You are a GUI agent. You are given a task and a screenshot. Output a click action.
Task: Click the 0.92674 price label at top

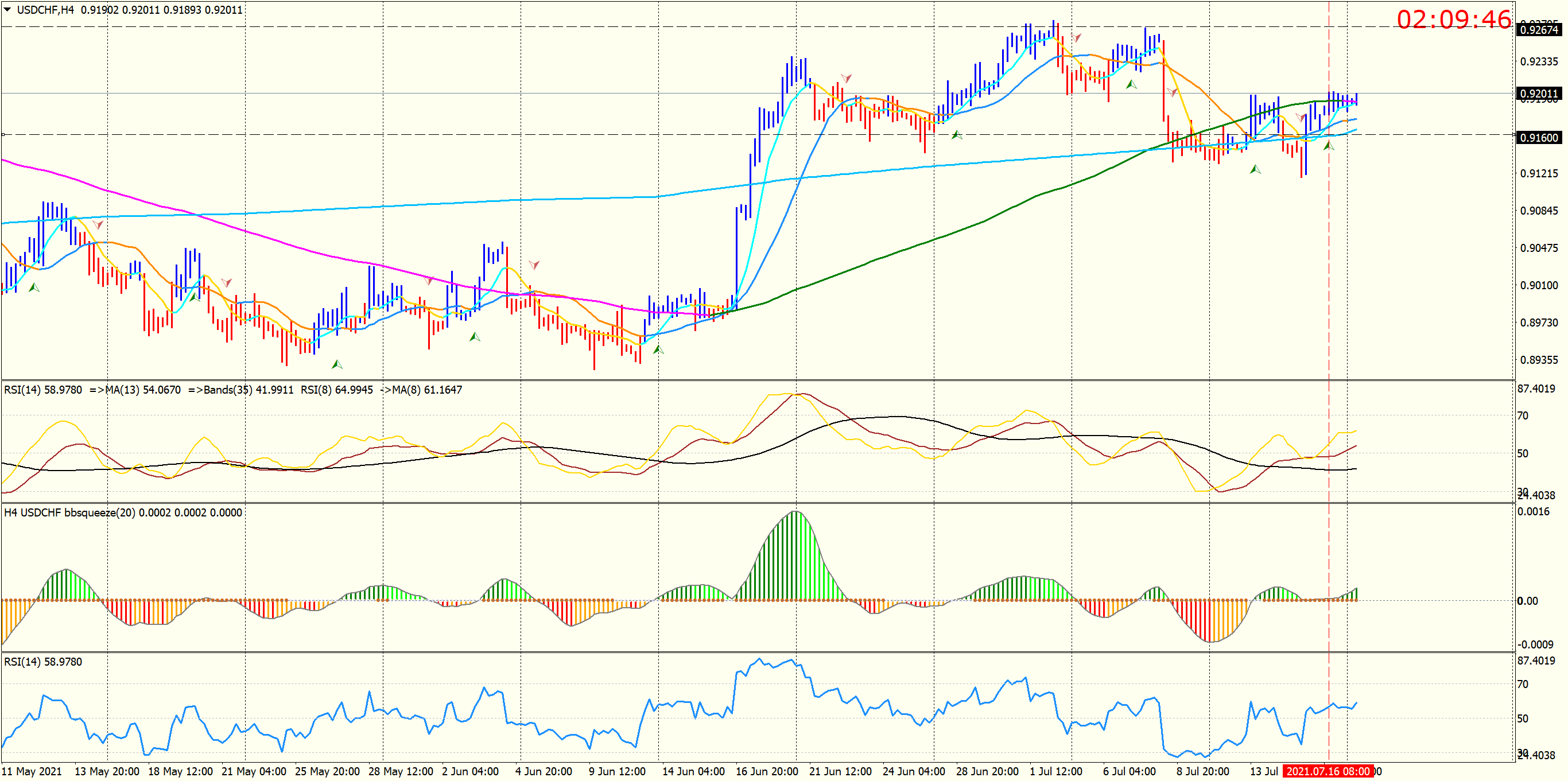[1539, 30]
